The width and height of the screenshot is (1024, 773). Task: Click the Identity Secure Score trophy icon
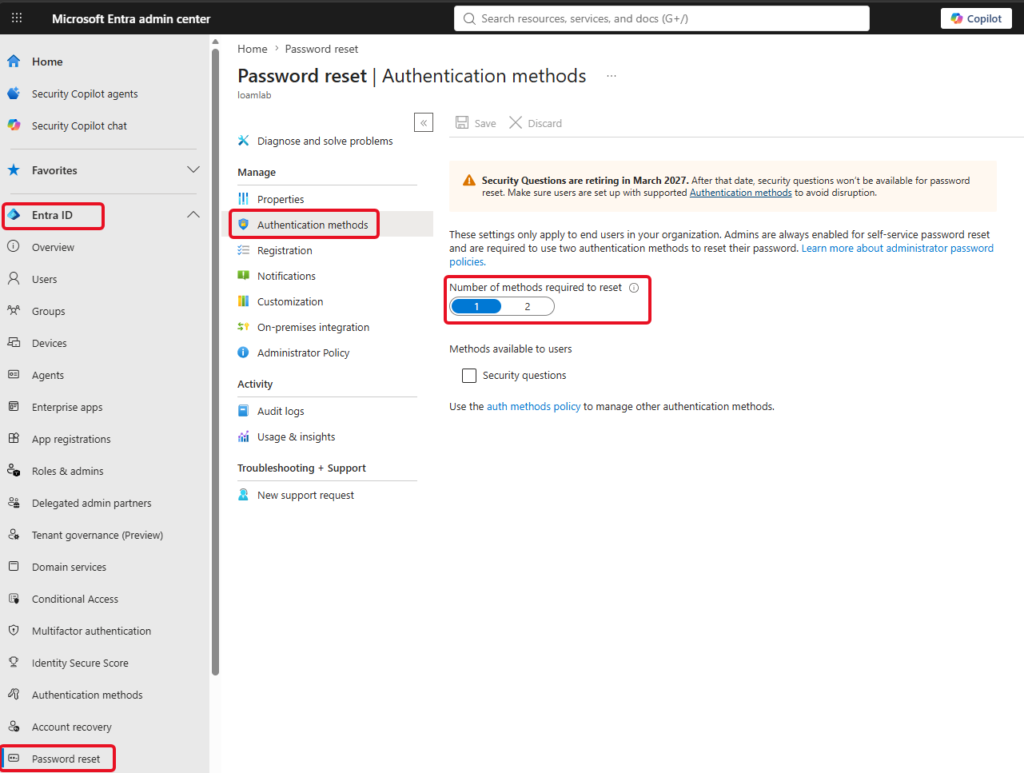[x=14, y=663]
